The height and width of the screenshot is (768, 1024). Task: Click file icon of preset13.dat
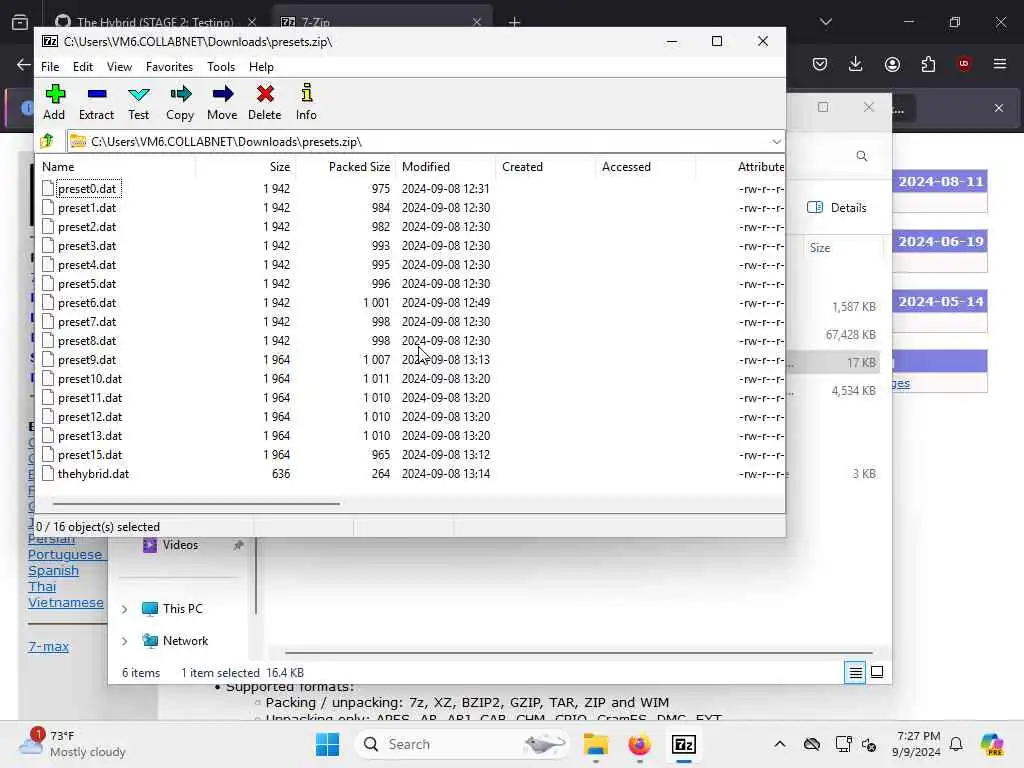[x=48, y=436]
